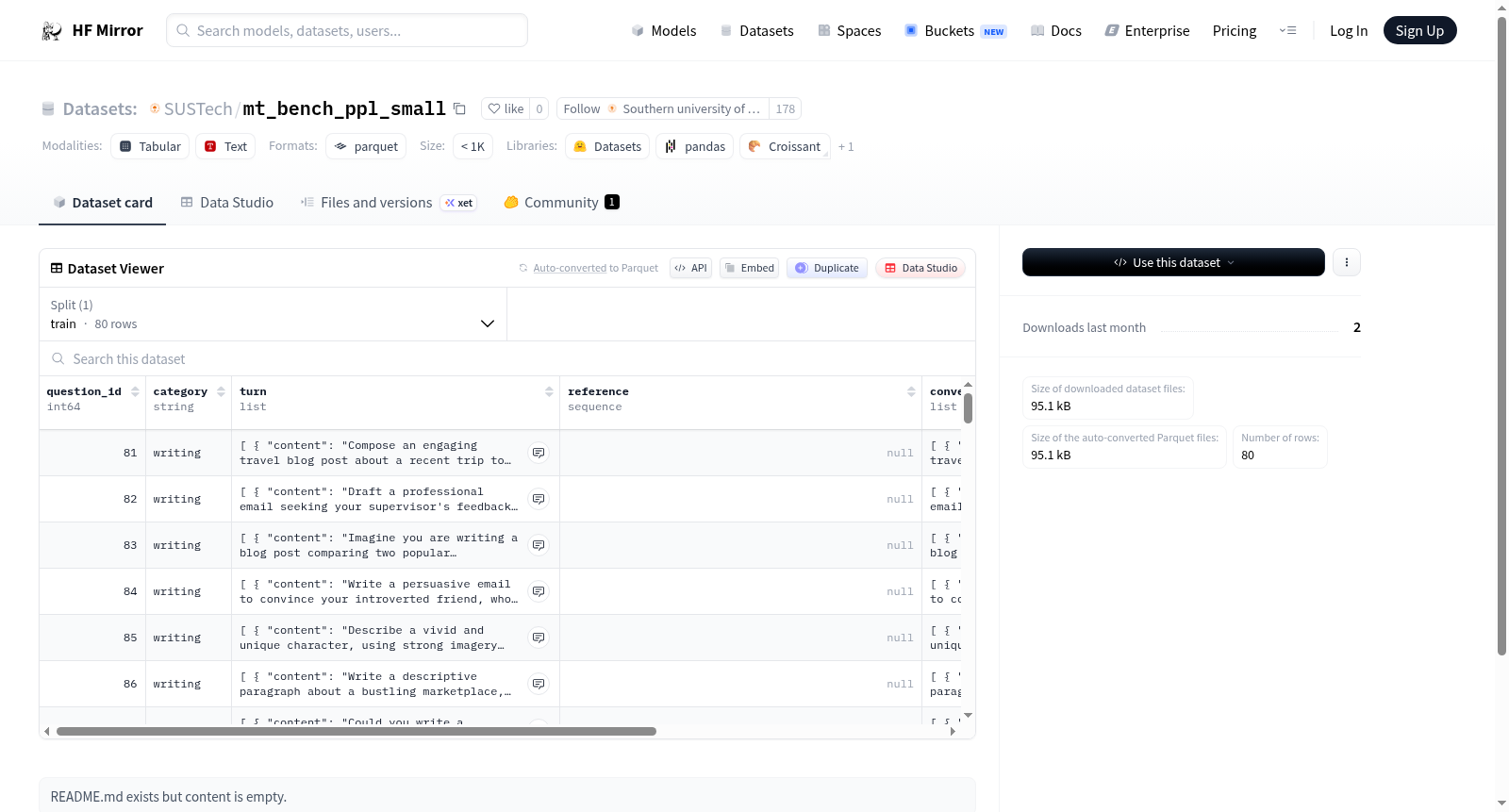Open the SUSTech organization link
The height and width of the screenshot is (812, 1509).
click(198, 108)
